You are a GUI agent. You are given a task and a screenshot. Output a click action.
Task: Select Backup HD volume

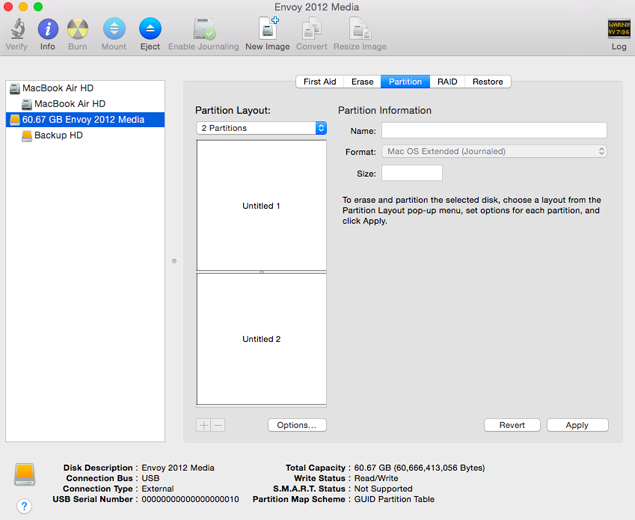(85, 135)
